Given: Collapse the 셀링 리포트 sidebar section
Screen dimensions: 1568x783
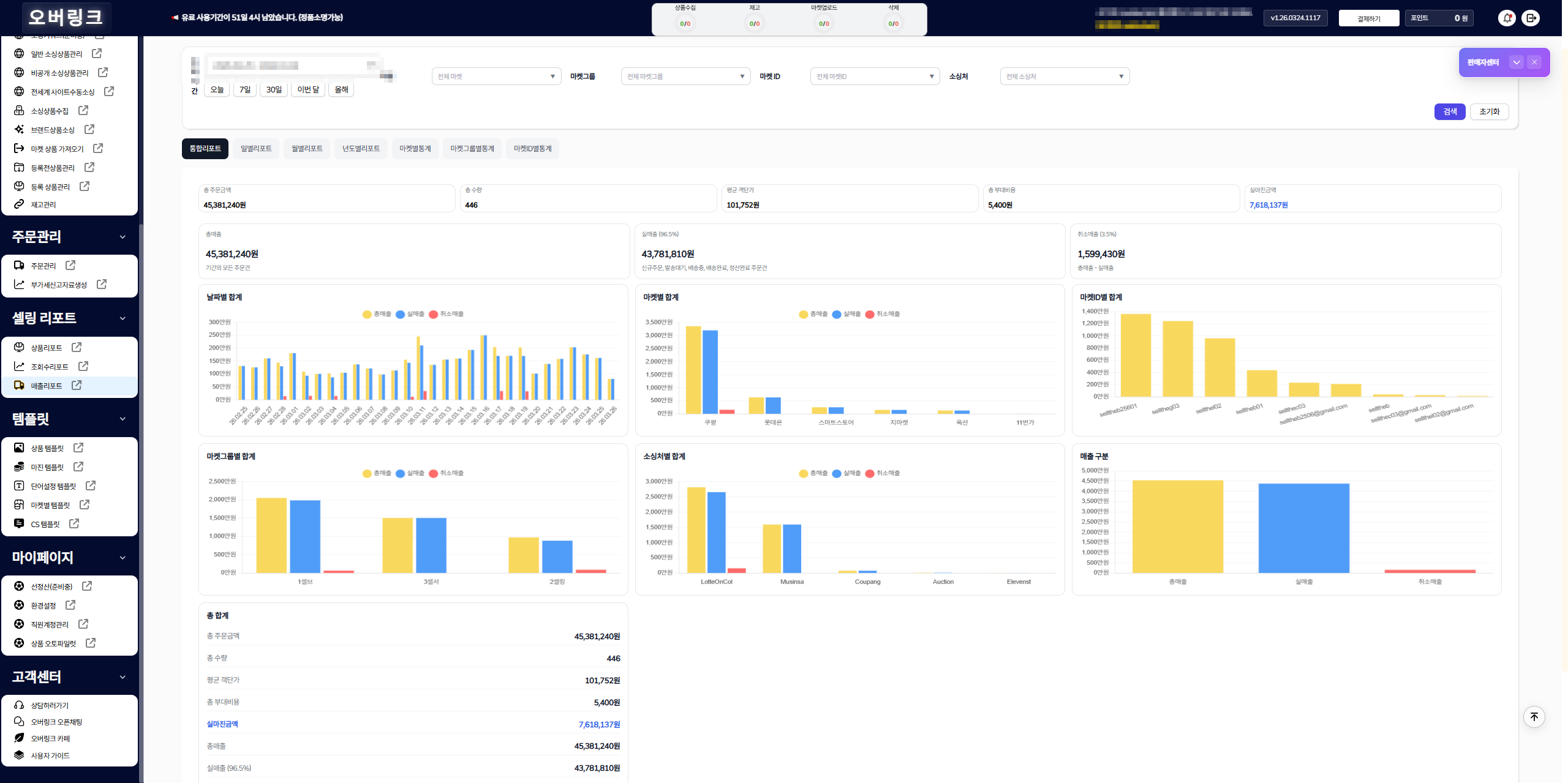Looking at the screenshot, I should pyautogui.click(x=123, y=318).
